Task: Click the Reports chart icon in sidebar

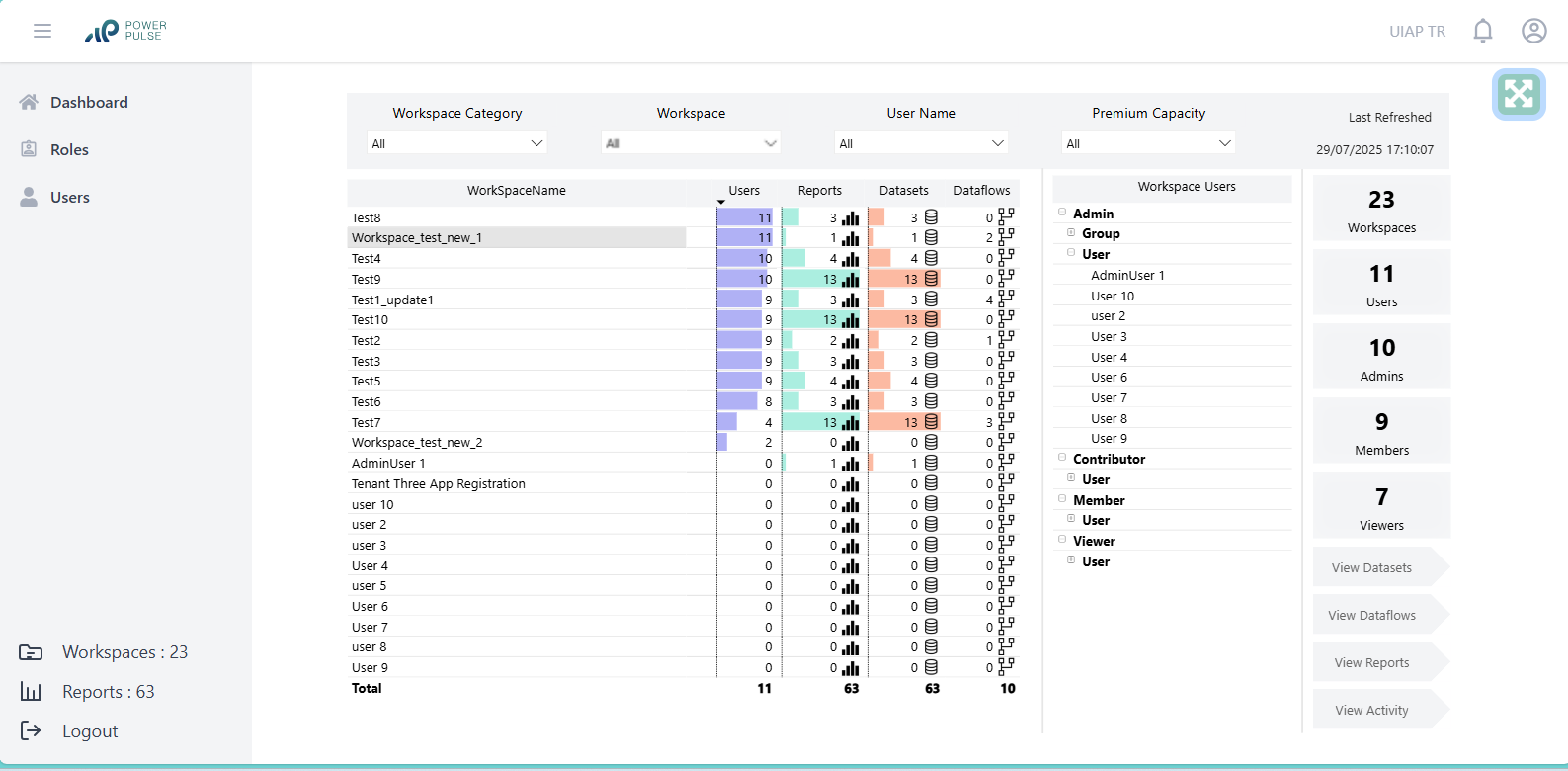Action: pyautogui.click(x=31, y=692)
